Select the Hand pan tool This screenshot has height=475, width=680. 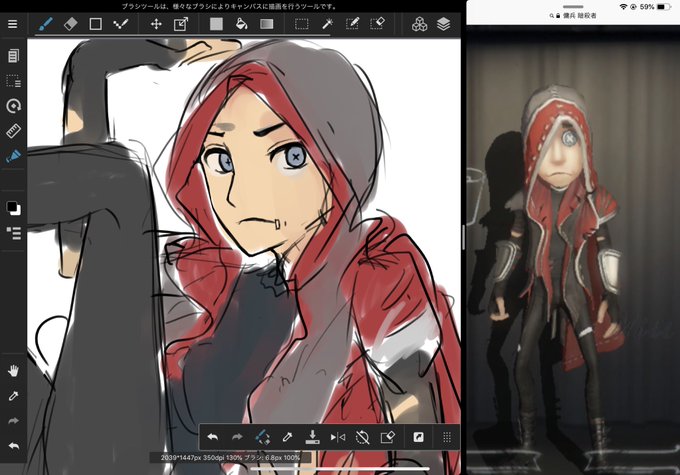click(13, 371)
